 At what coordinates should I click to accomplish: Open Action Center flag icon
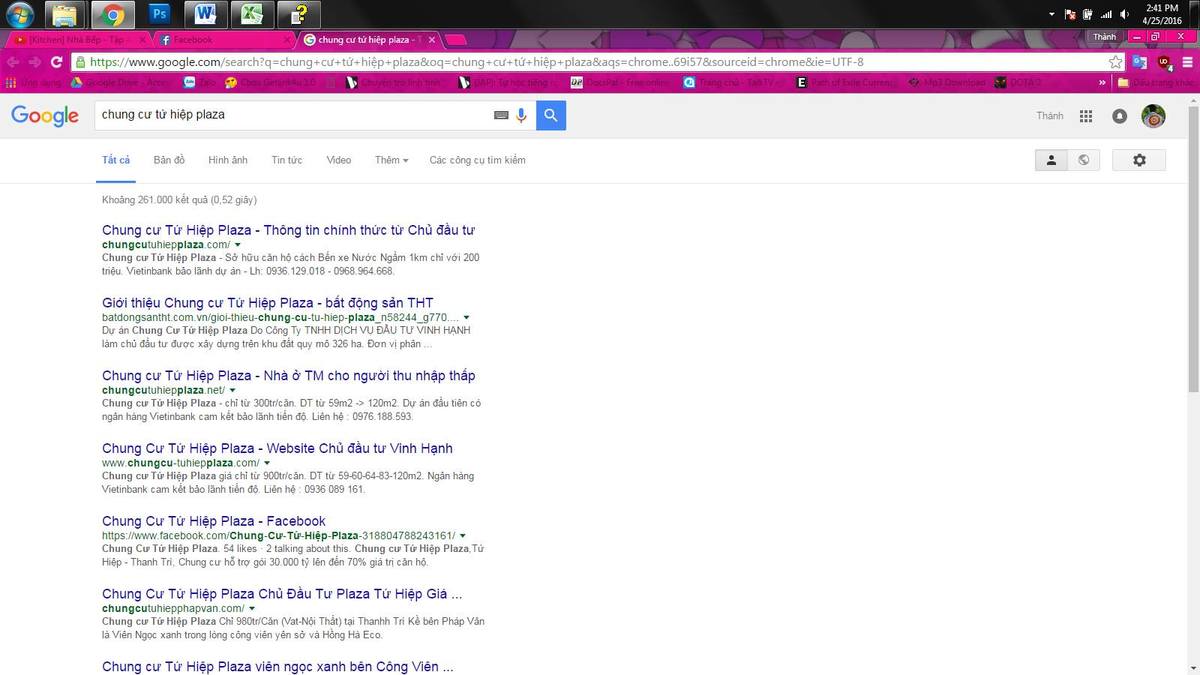click(1070, 15)
